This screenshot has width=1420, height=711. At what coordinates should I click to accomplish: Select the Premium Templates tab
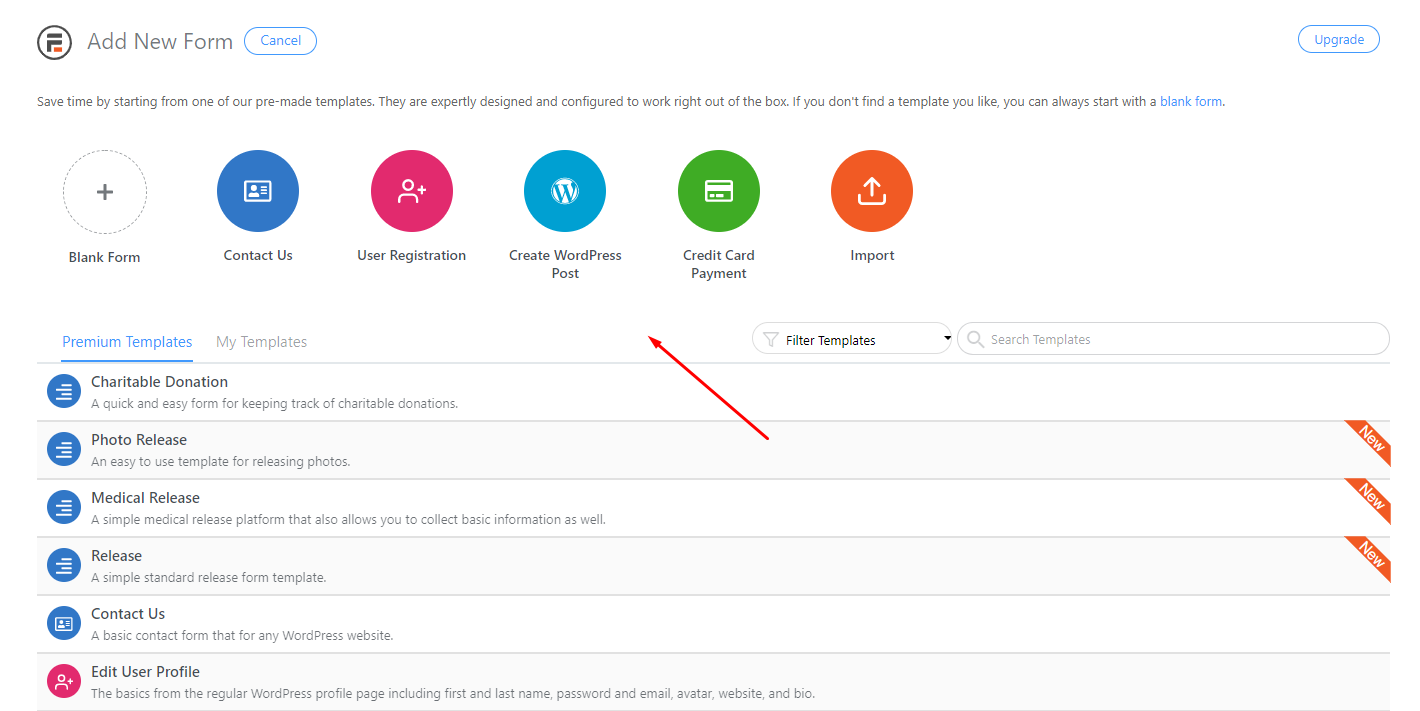click(127, 342)
